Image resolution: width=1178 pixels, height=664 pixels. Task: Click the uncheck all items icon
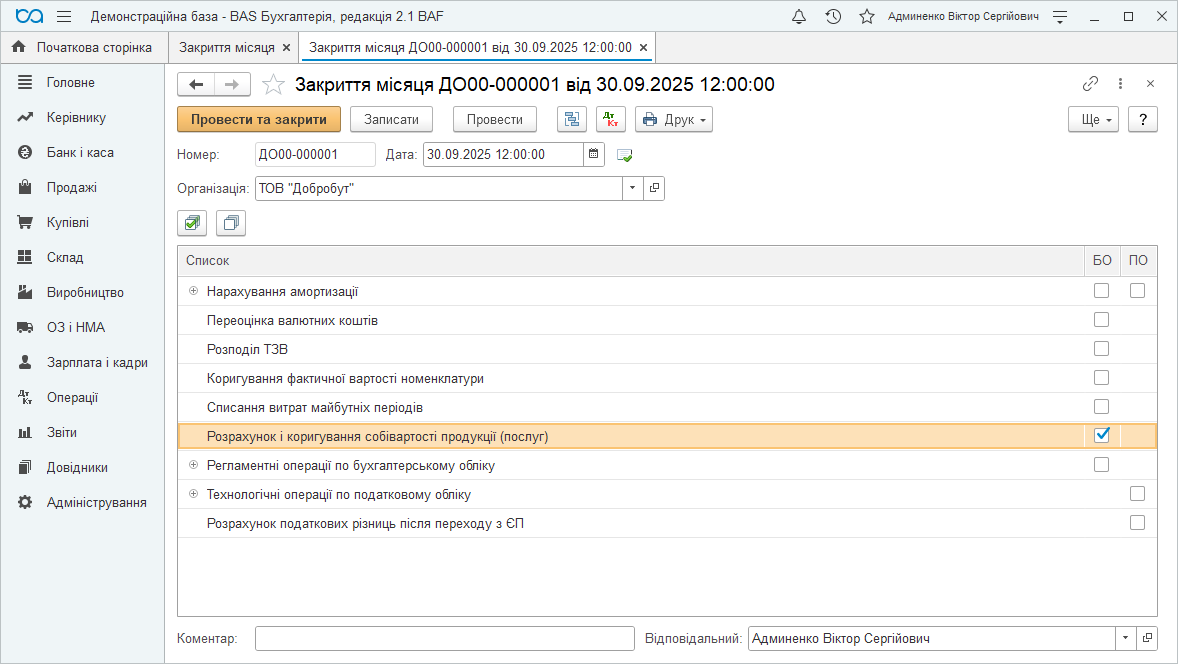point(231,224)
